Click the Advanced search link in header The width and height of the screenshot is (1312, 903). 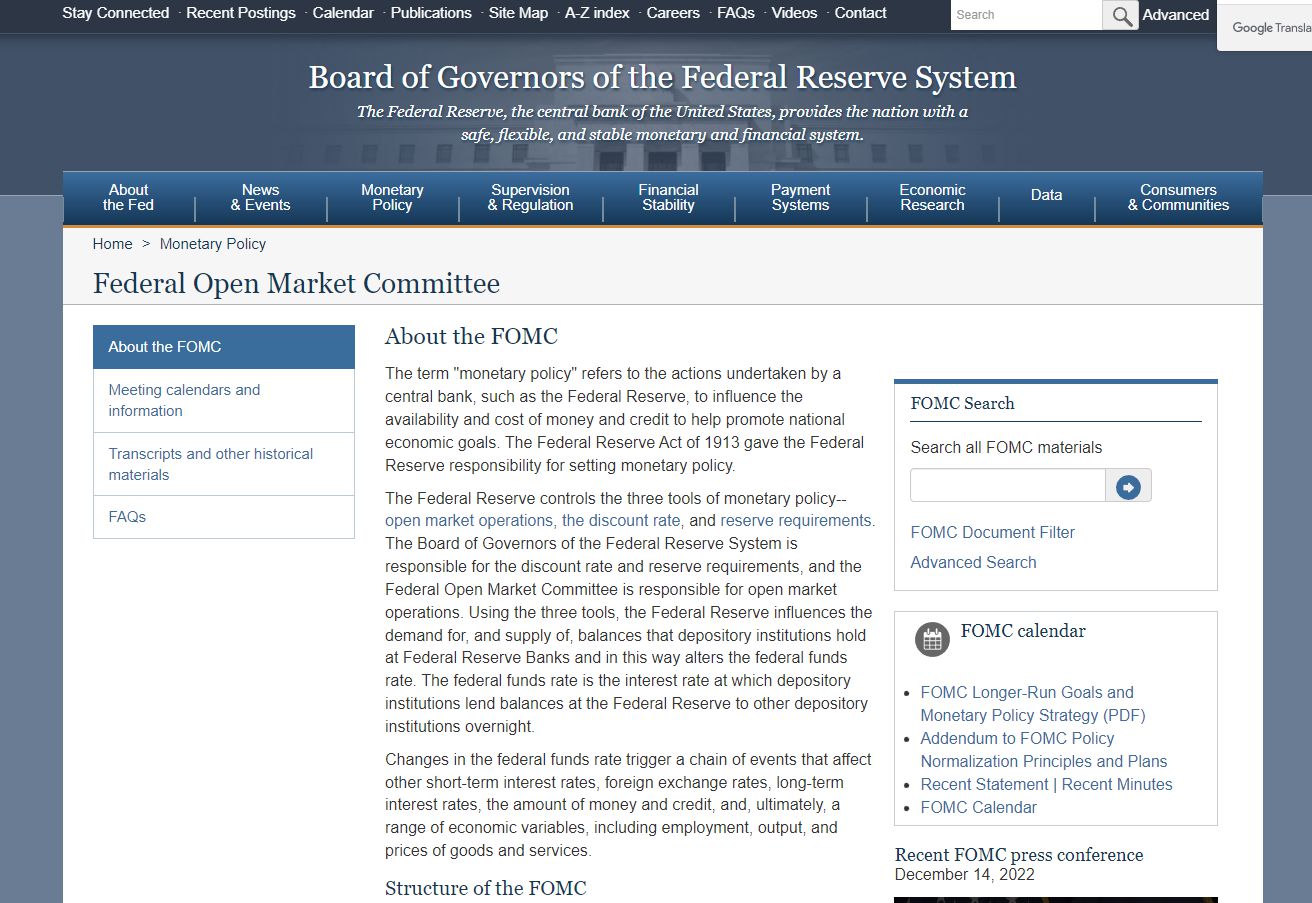[x=1176, y=15]
